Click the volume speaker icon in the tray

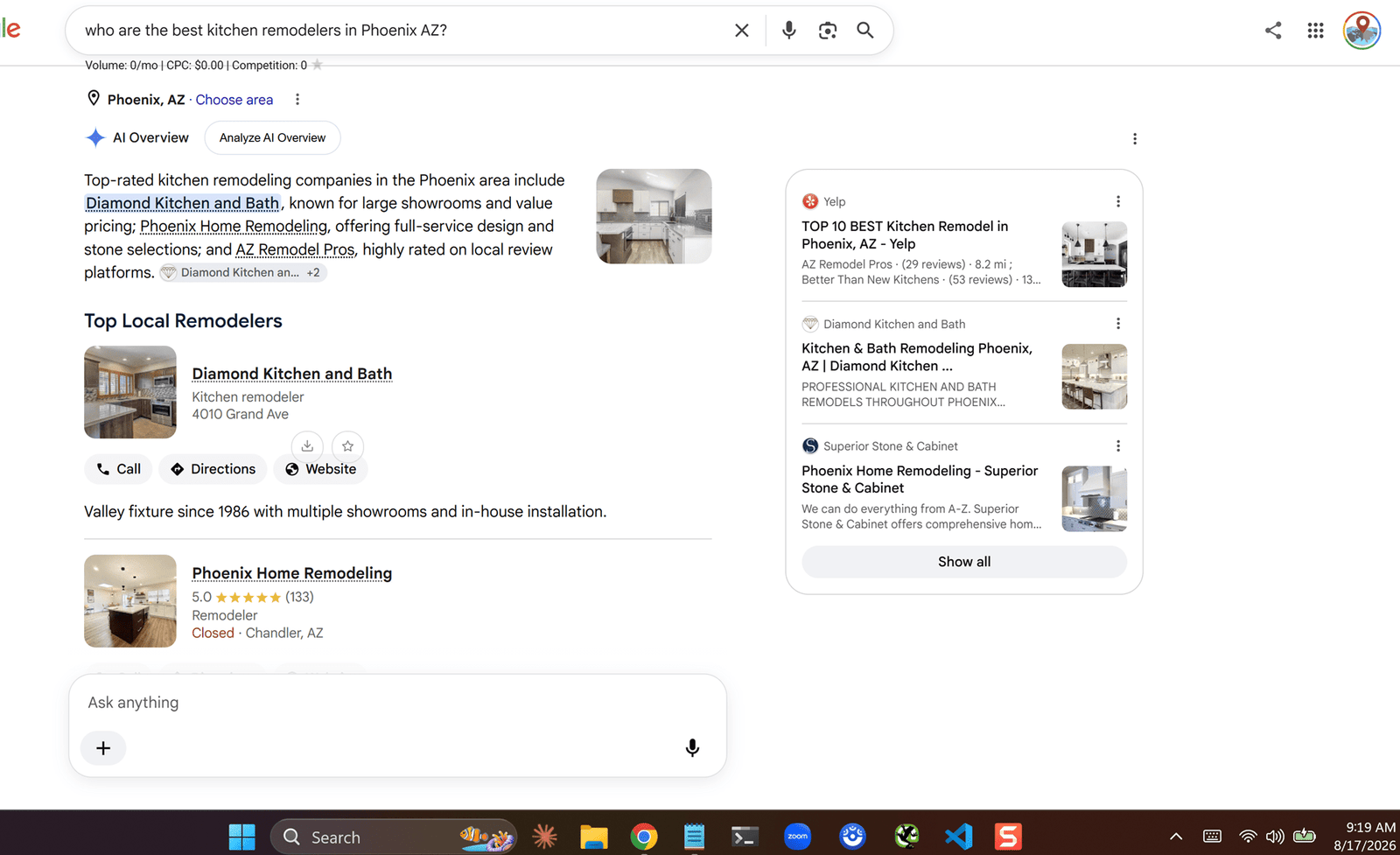pos(1275,837)
